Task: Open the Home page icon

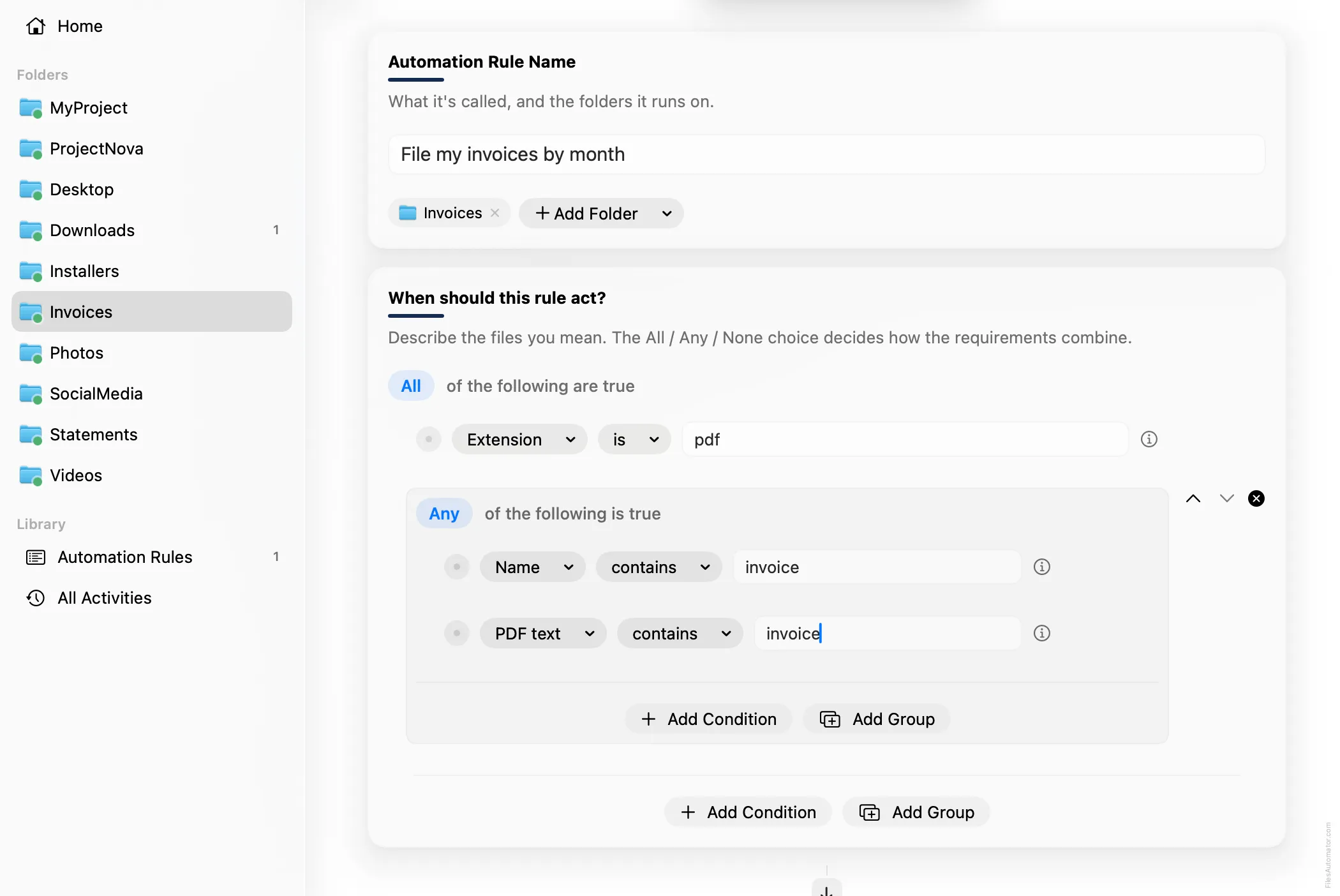Action: (x=36, y=26)
